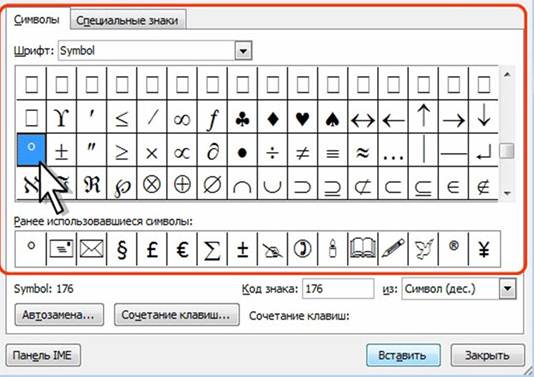Choose the union ∪ symbol
The width and height of the screenshot is (534, 377).
coord(272,183)
